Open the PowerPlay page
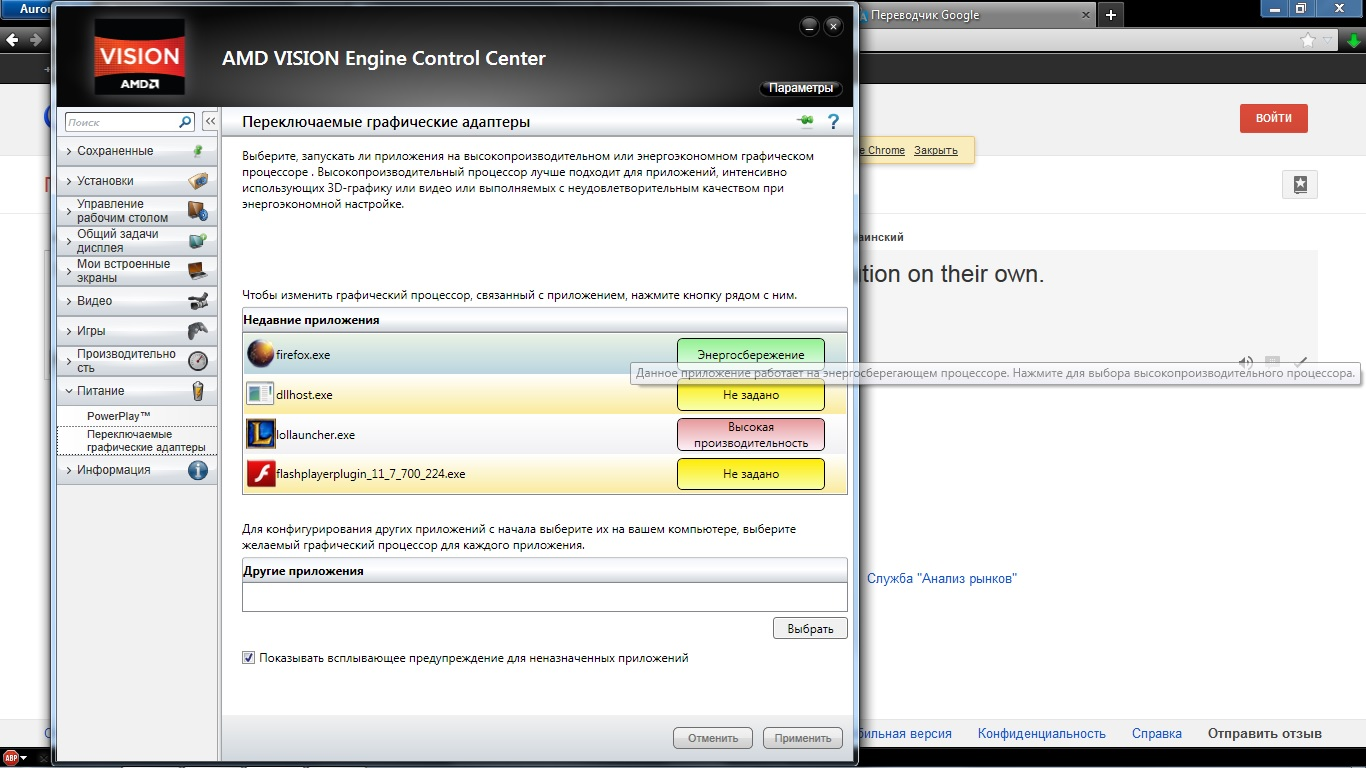Image resolution: width=1366 pixels, height=768 pixels. [119, 415]
